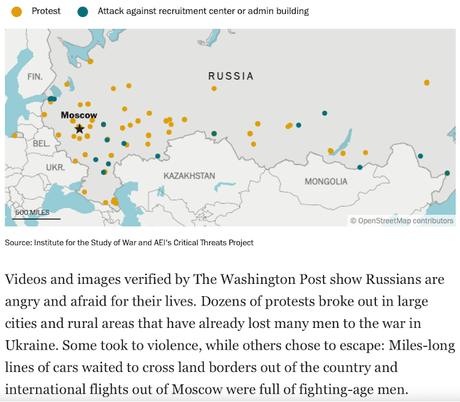Image resolution: width=460 pixels, height=402 pixels.
Task: Click the teal Attack legend dot
Action: point(82,12)
